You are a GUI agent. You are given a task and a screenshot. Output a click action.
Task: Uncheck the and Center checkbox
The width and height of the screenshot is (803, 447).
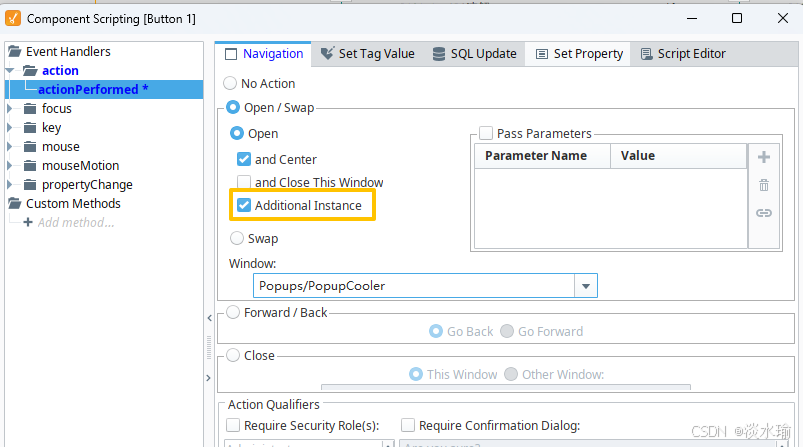244,159
